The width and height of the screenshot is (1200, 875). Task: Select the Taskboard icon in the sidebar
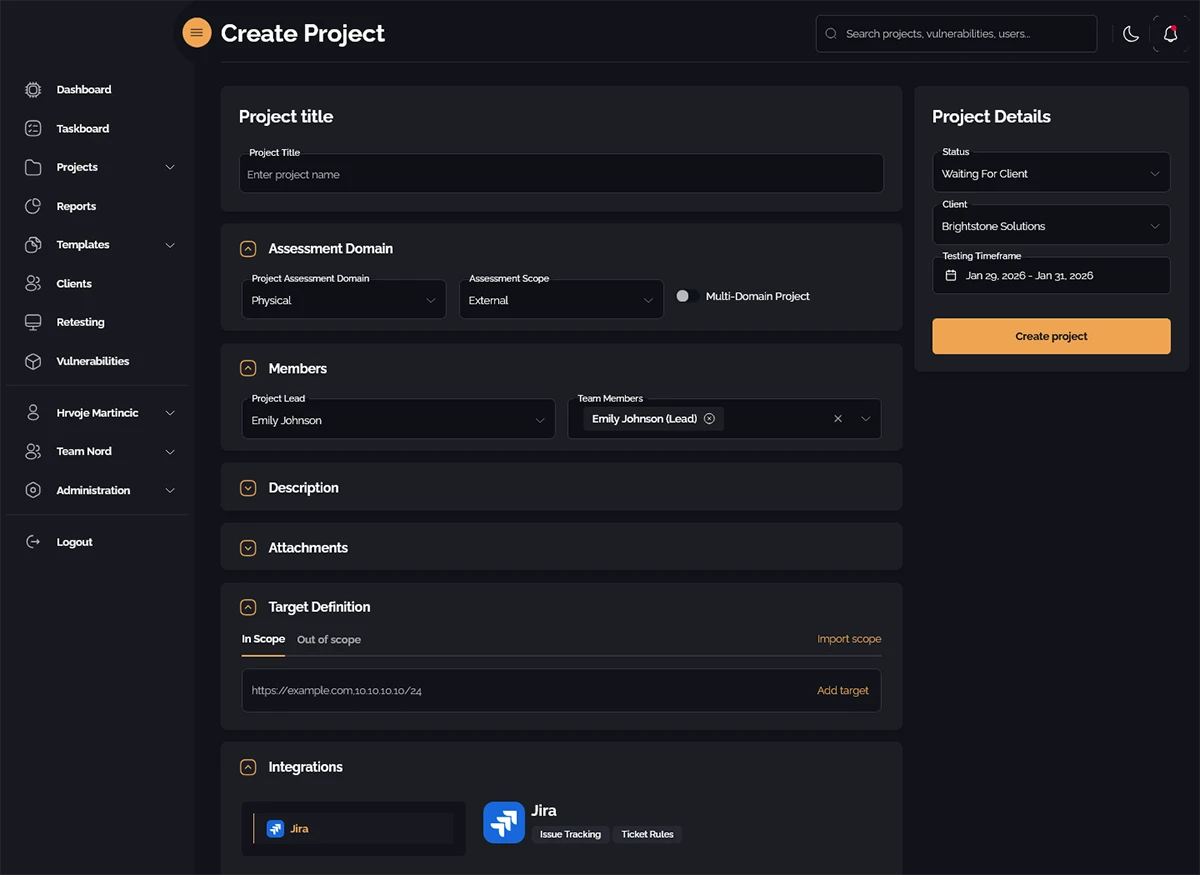[x=32, y=128]
